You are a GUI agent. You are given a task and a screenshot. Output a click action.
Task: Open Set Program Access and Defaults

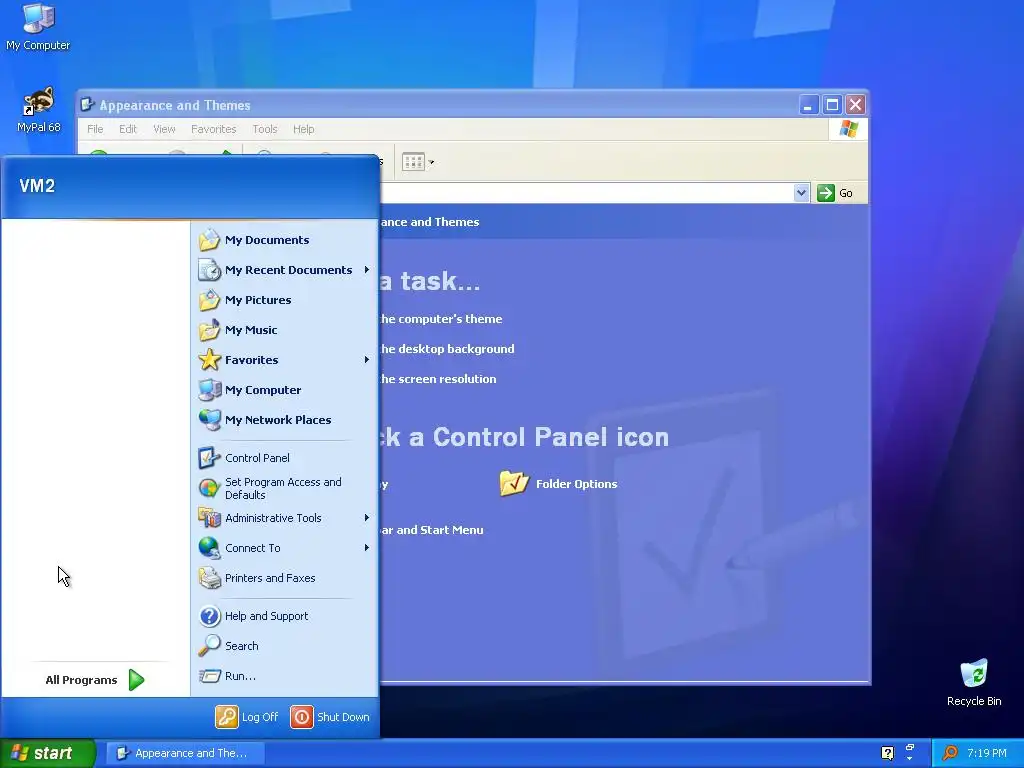[x=284, y=488]
